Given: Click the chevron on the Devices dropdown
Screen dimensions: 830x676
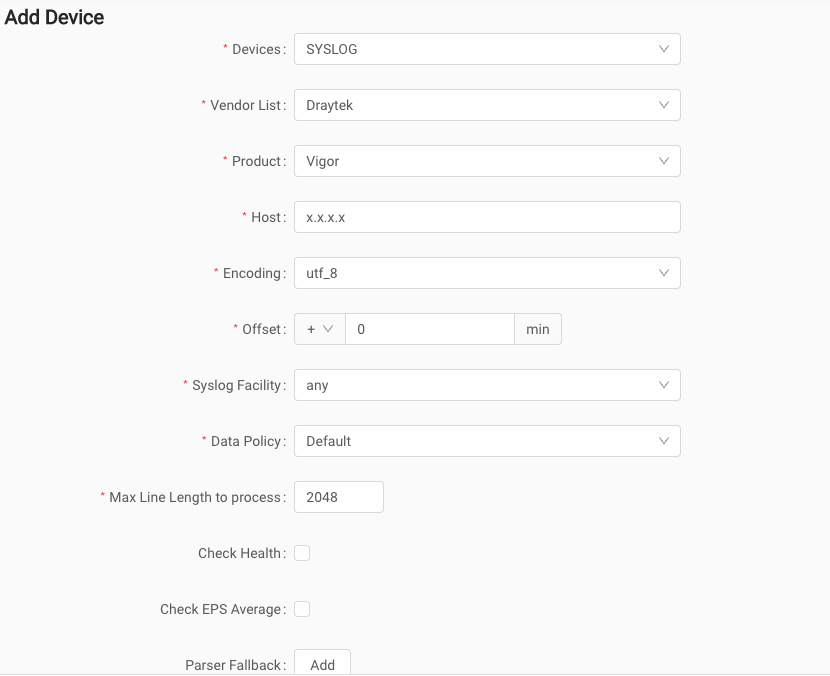Looking at the screenshot, I should pyautogui.click(x=662, y=48).
